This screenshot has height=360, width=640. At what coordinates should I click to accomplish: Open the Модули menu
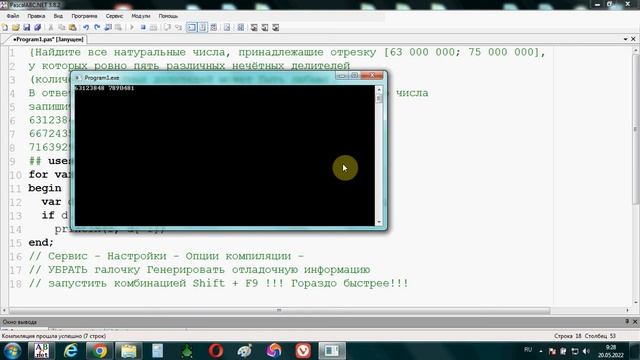(140, 16)
